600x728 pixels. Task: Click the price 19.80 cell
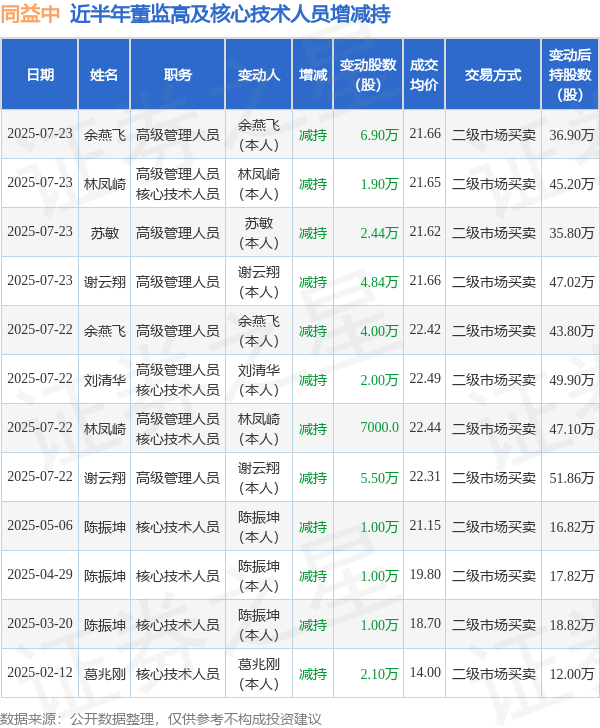(x=424, y=574)
